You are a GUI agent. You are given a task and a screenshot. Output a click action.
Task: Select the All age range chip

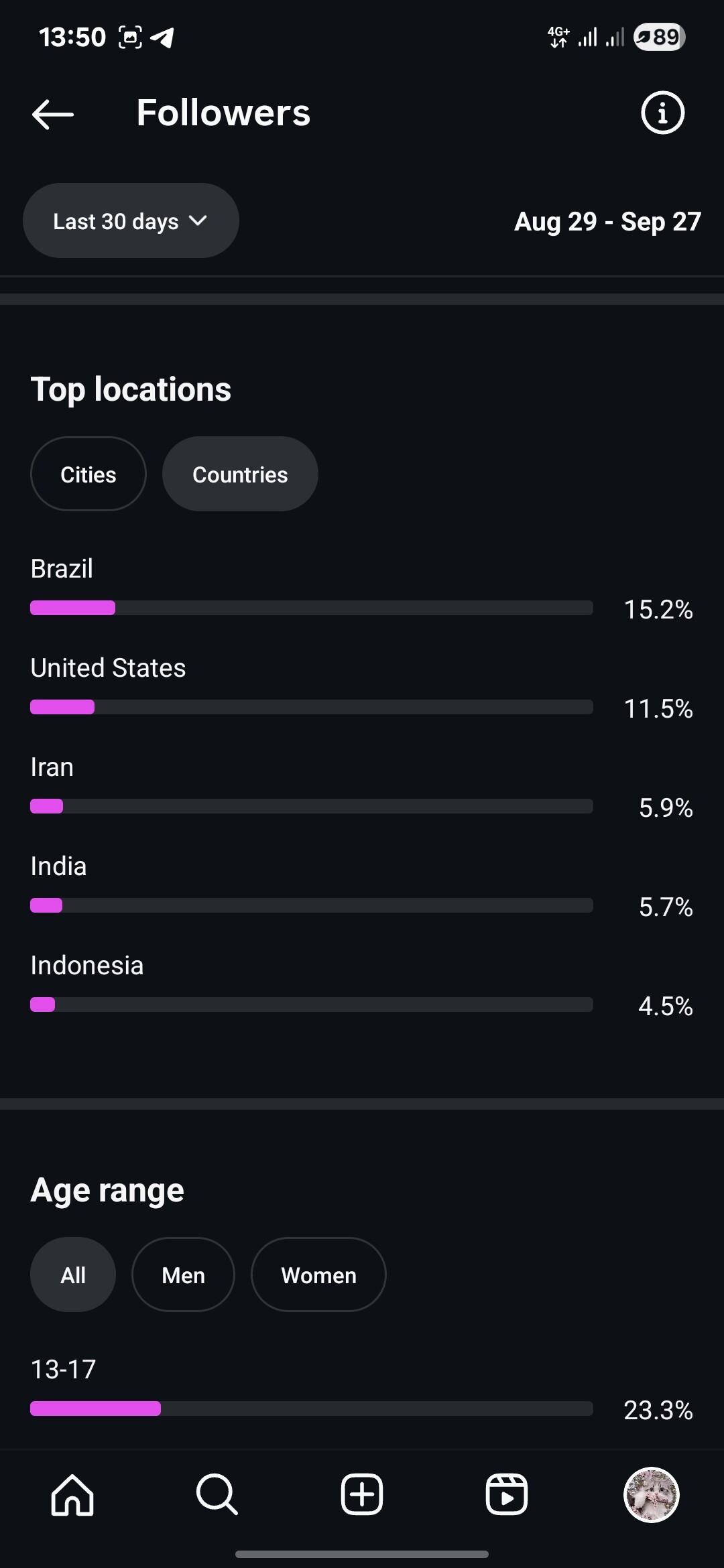pyautogui.click(x=73, y=1275)
